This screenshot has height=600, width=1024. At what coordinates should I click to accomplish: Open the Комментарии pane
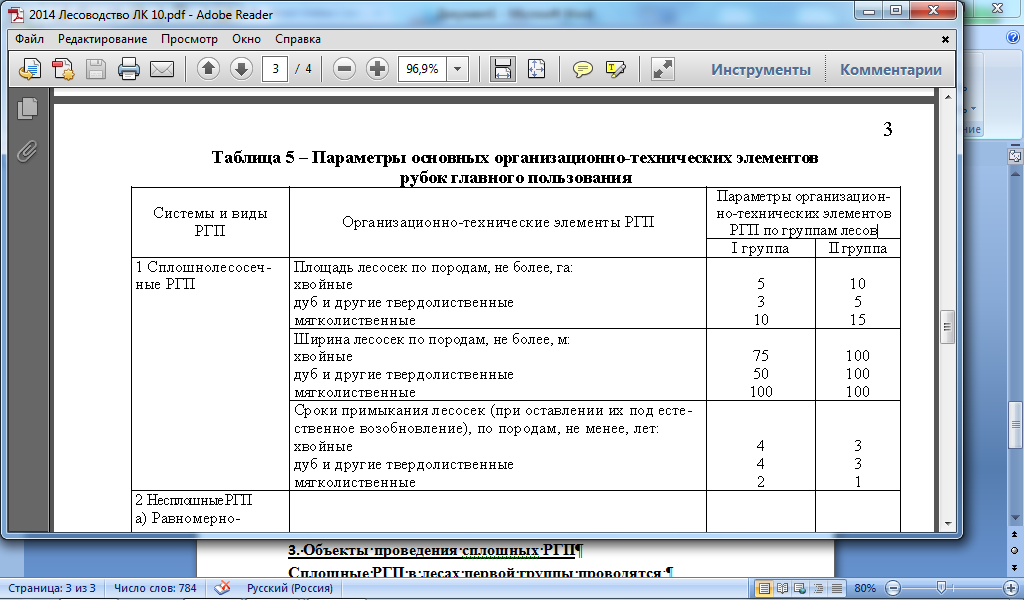pos(891,69)
